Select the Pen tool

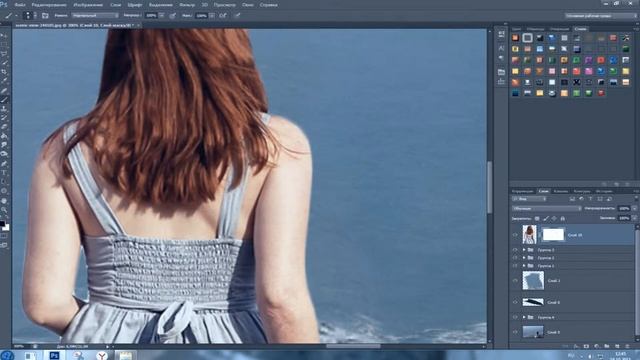[x=4, y=163]
